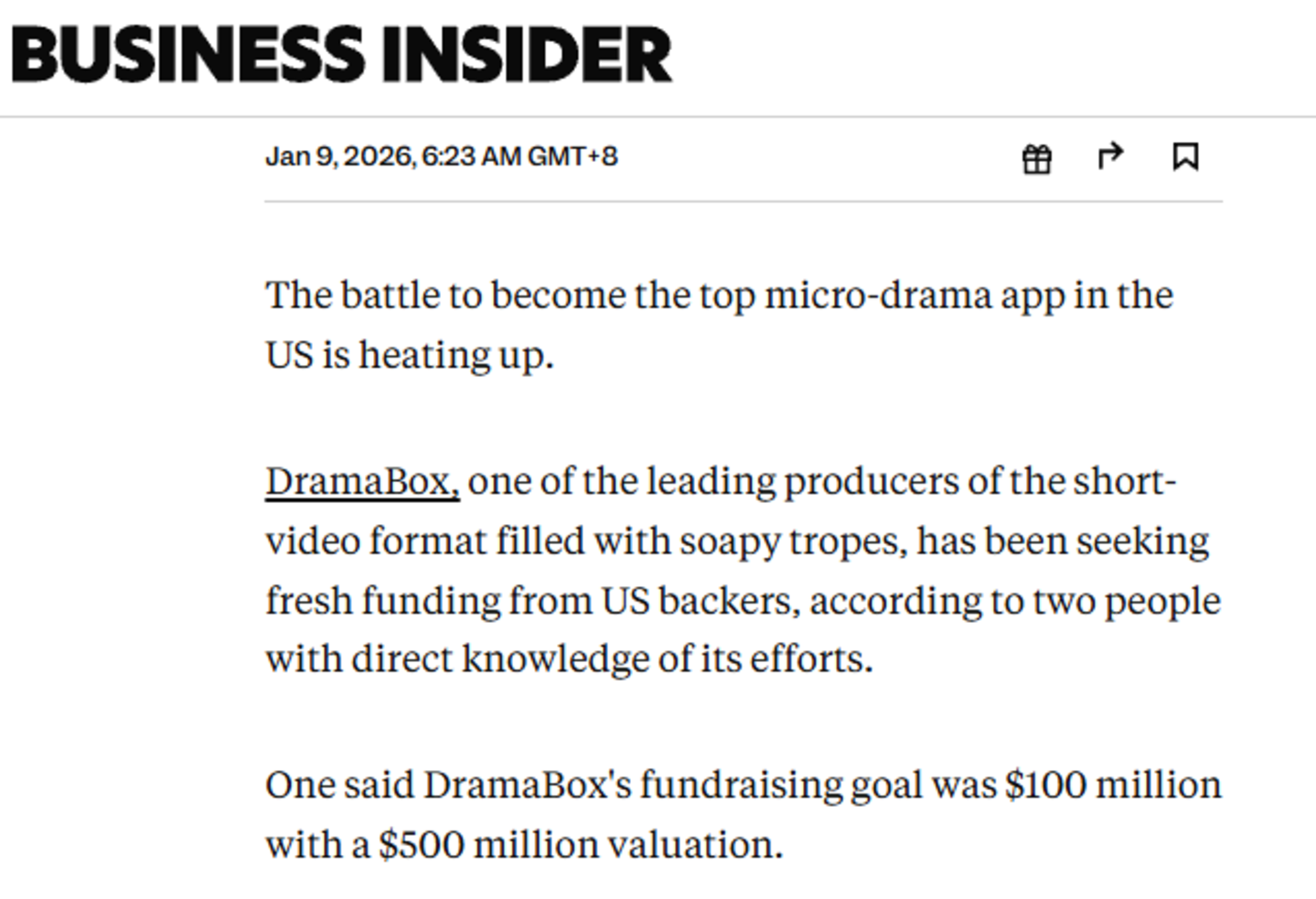Click the Business Insider logo
1316x899 pixels.
(x=341, y=54)
